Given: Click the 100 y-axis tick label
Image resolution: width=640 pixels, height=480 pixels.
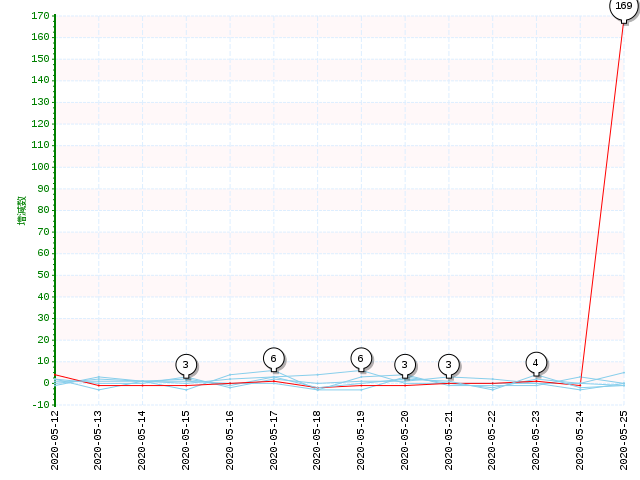Looking at the screenshot, I should [x=40, y=167].
